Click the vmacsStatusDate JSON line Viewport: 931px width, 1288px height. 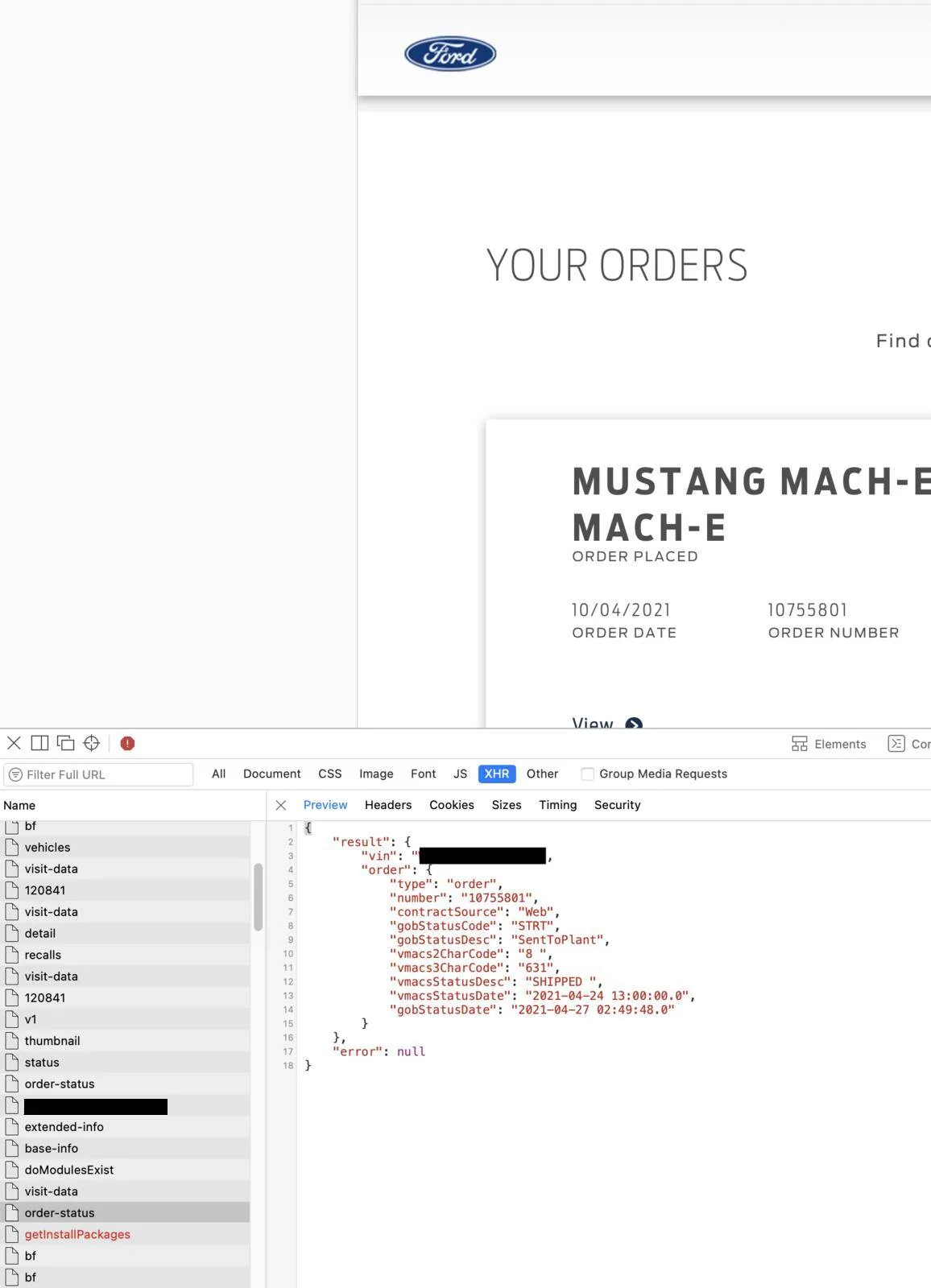click(542, 996)
